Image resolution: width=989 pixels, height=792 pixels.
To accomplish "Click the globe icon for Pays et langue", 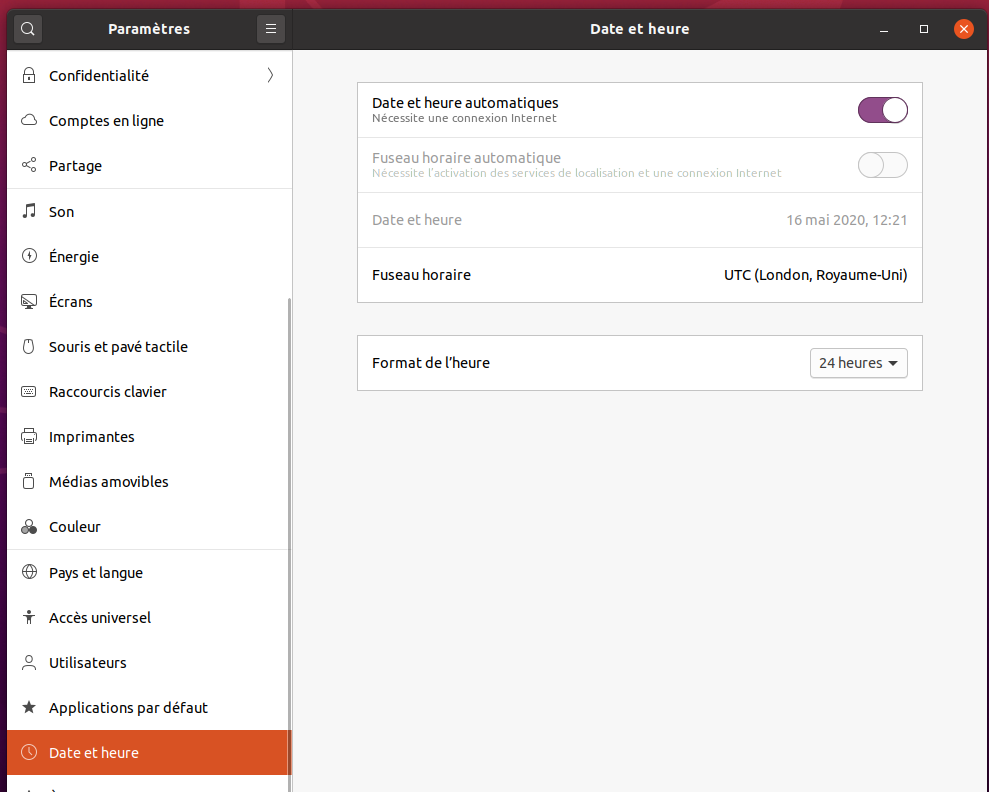I will [29, 572].
